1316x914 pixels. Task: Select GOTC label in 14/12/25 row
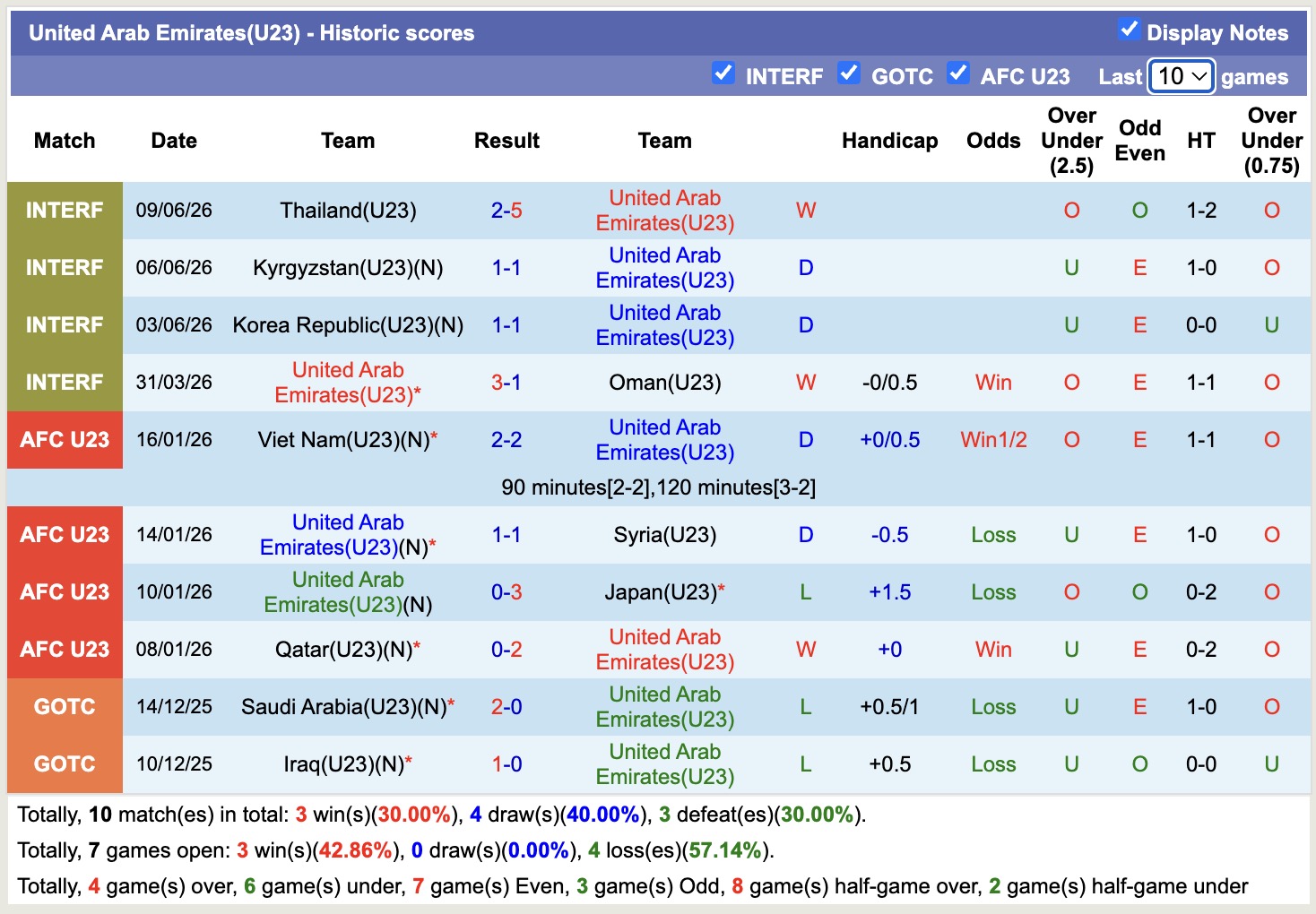click(65, 707)
